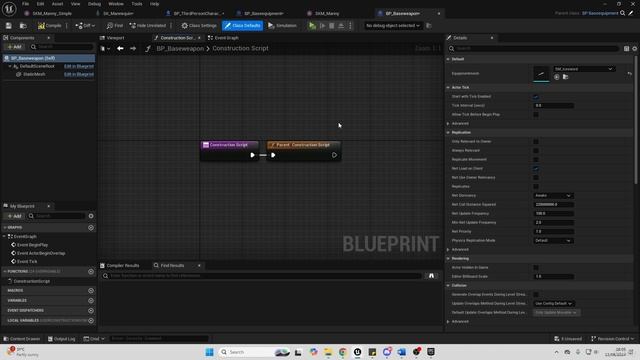
Task: Click the Stop playback icon
Action: click(x=331, y=25)
